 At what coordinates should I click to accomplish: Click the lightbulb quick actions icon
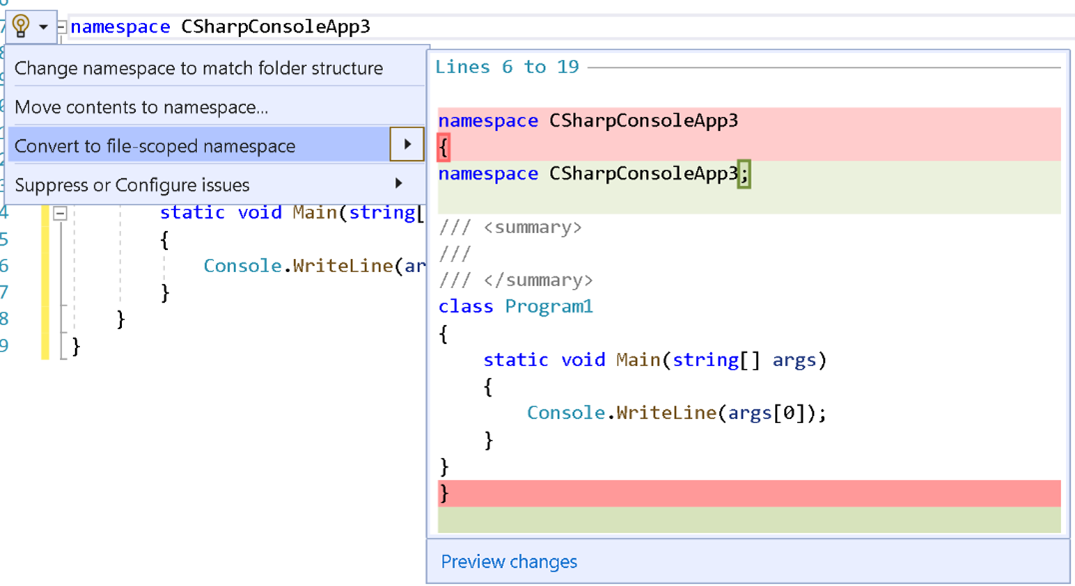(21, 27)
